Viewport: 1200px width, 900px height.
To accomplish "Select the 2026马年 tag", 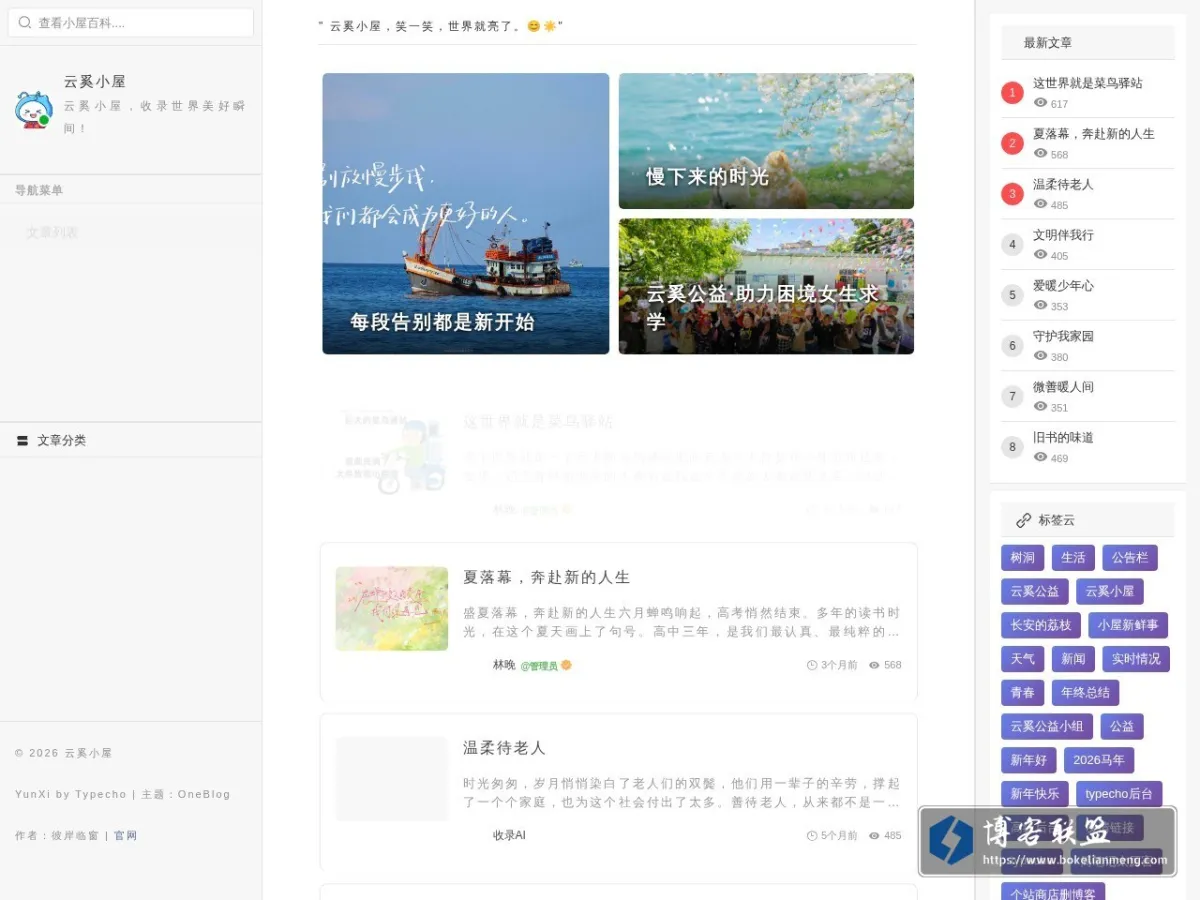I will coord(1099,760).
